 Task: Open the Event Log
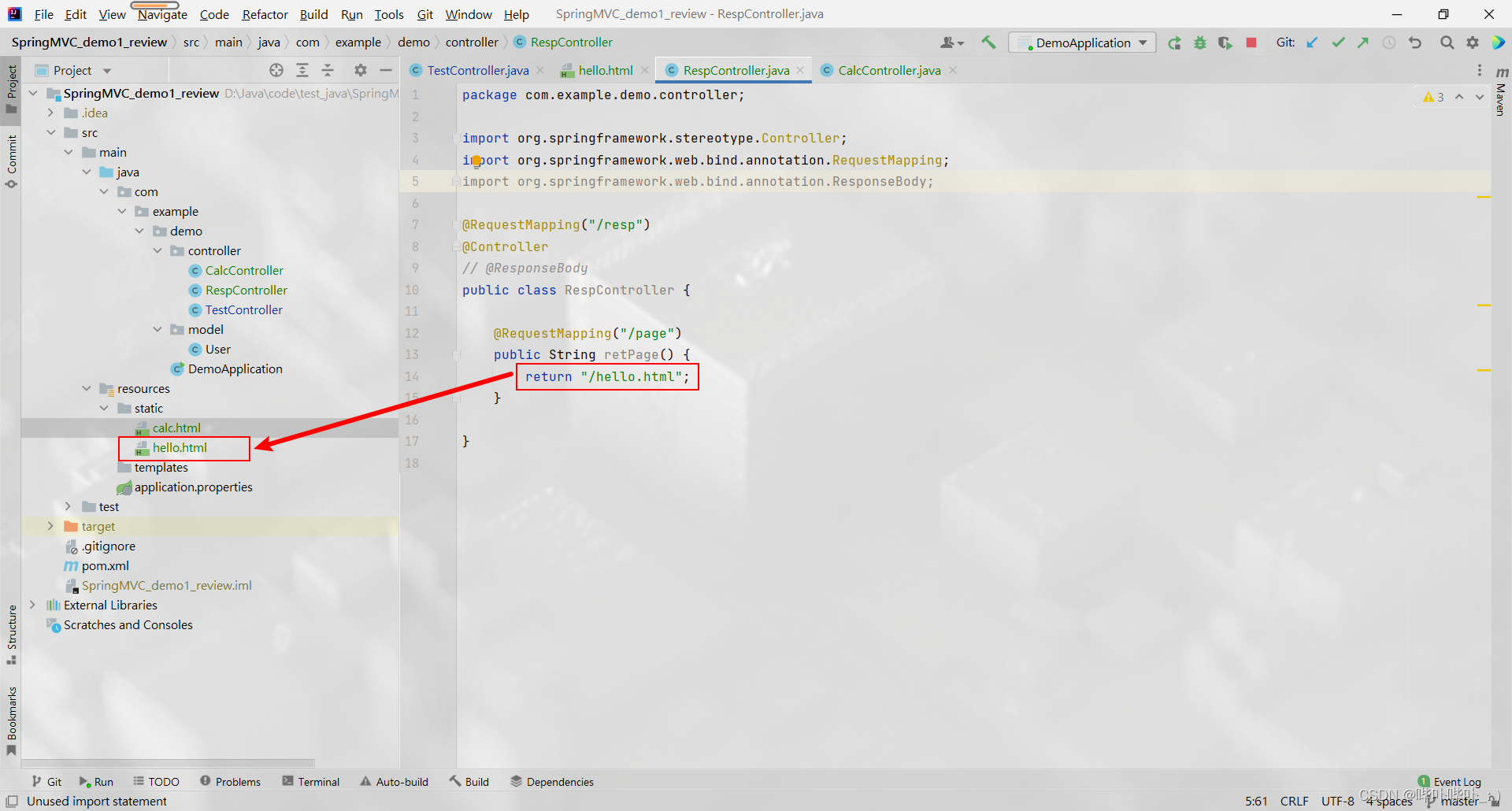[x=1450, y=782]
